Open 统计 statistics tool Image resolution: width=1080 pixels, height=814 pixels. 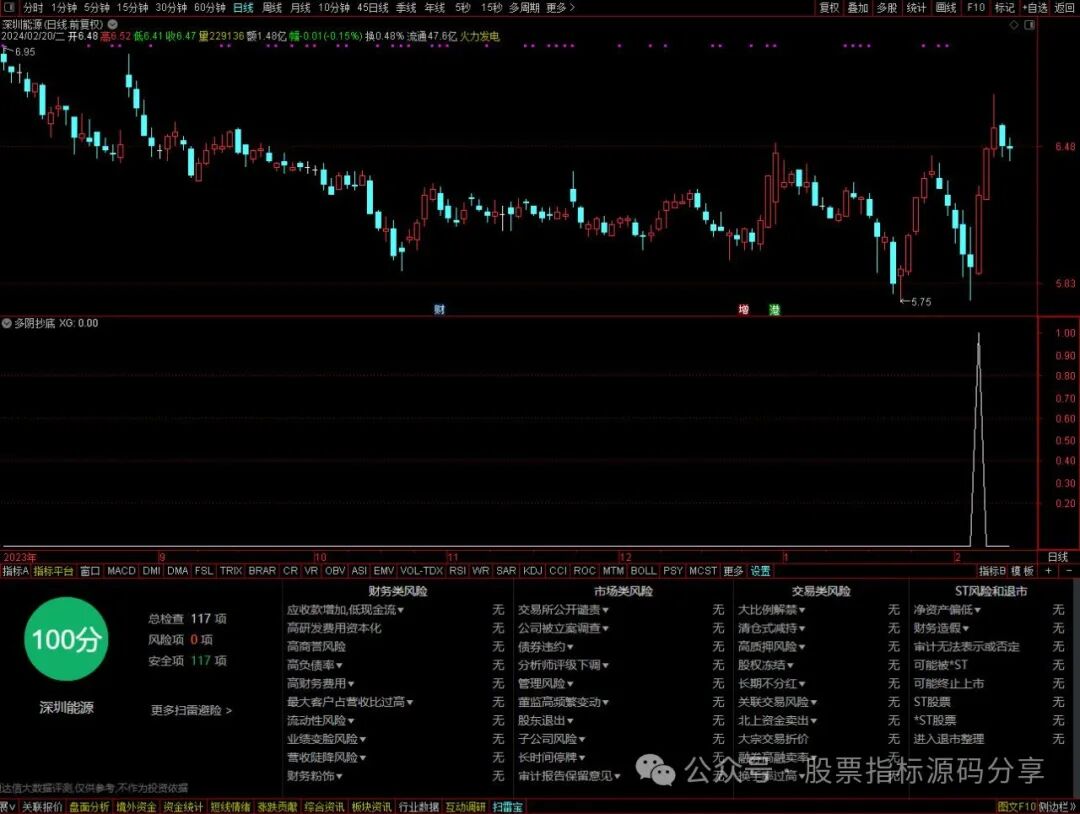click(x=916, y=8)
